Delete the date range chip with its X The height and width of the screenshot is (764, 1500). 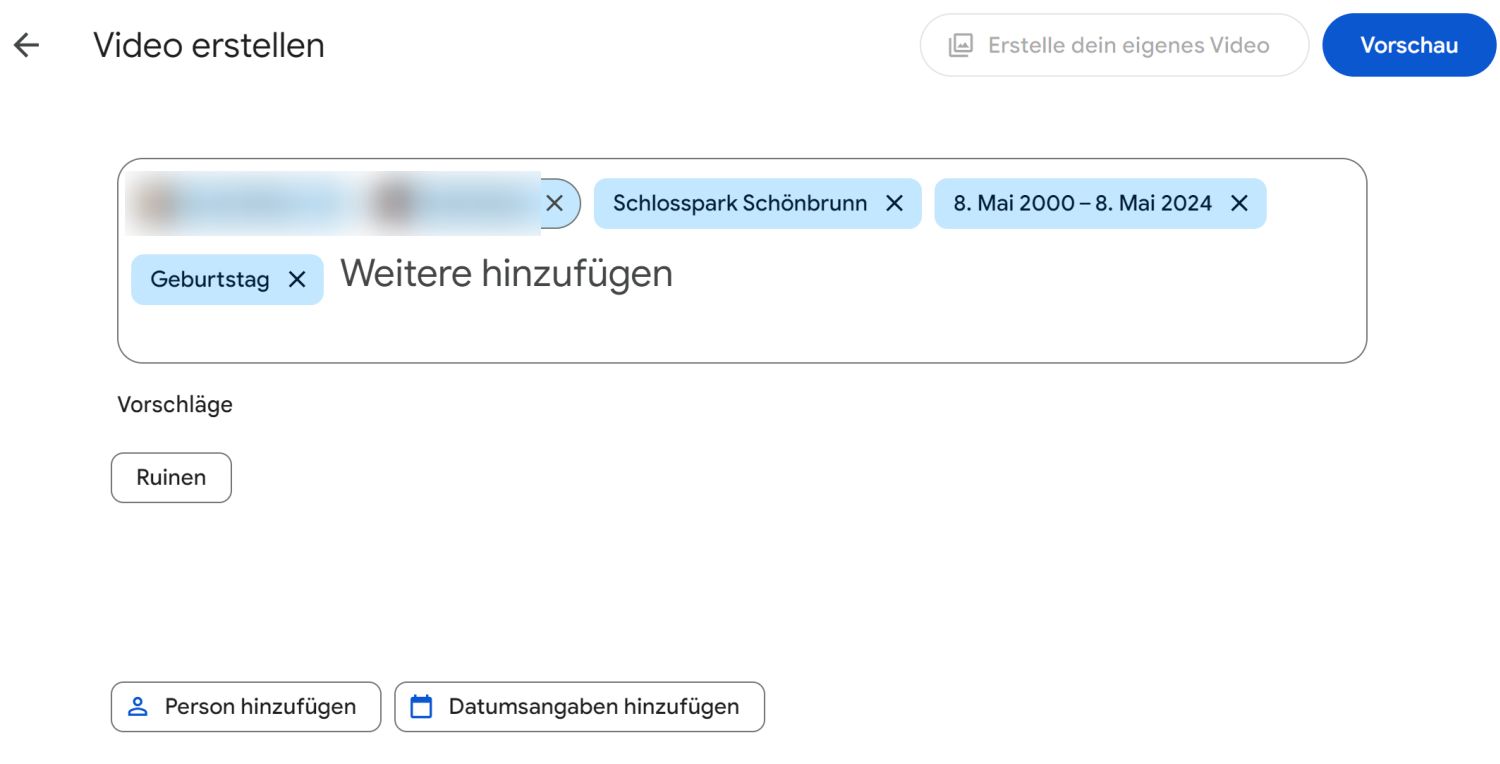pyautogui.click(x=1239, y=203)
